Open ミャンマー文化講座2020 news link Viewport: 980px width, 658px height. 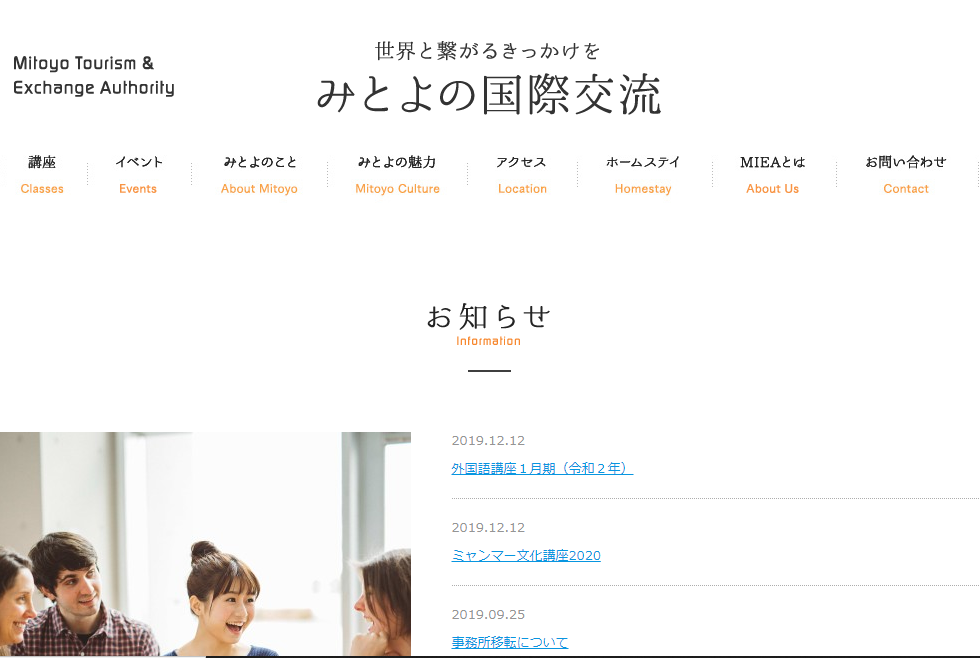[526, 556]
